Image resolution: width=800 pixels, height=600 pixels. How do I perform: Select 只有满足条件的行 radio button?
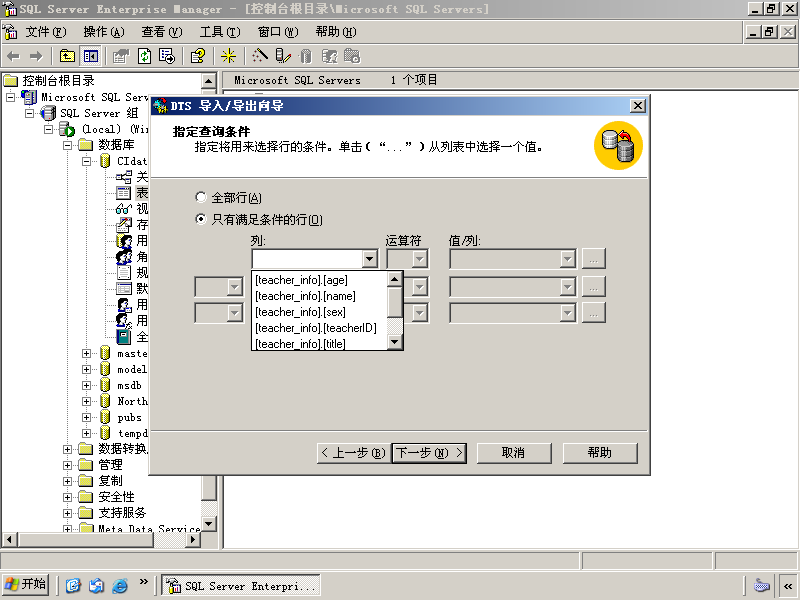201,219
